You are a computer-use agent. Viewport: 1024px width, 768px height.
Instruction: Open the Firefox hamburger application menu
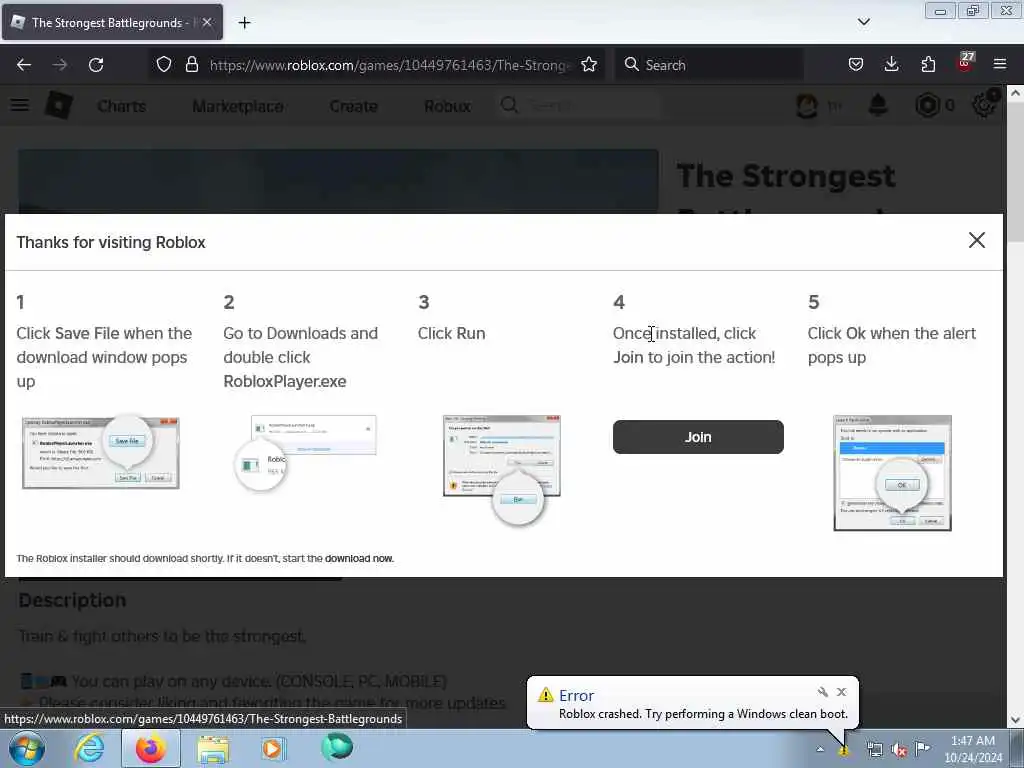(x=1000, y=64)
